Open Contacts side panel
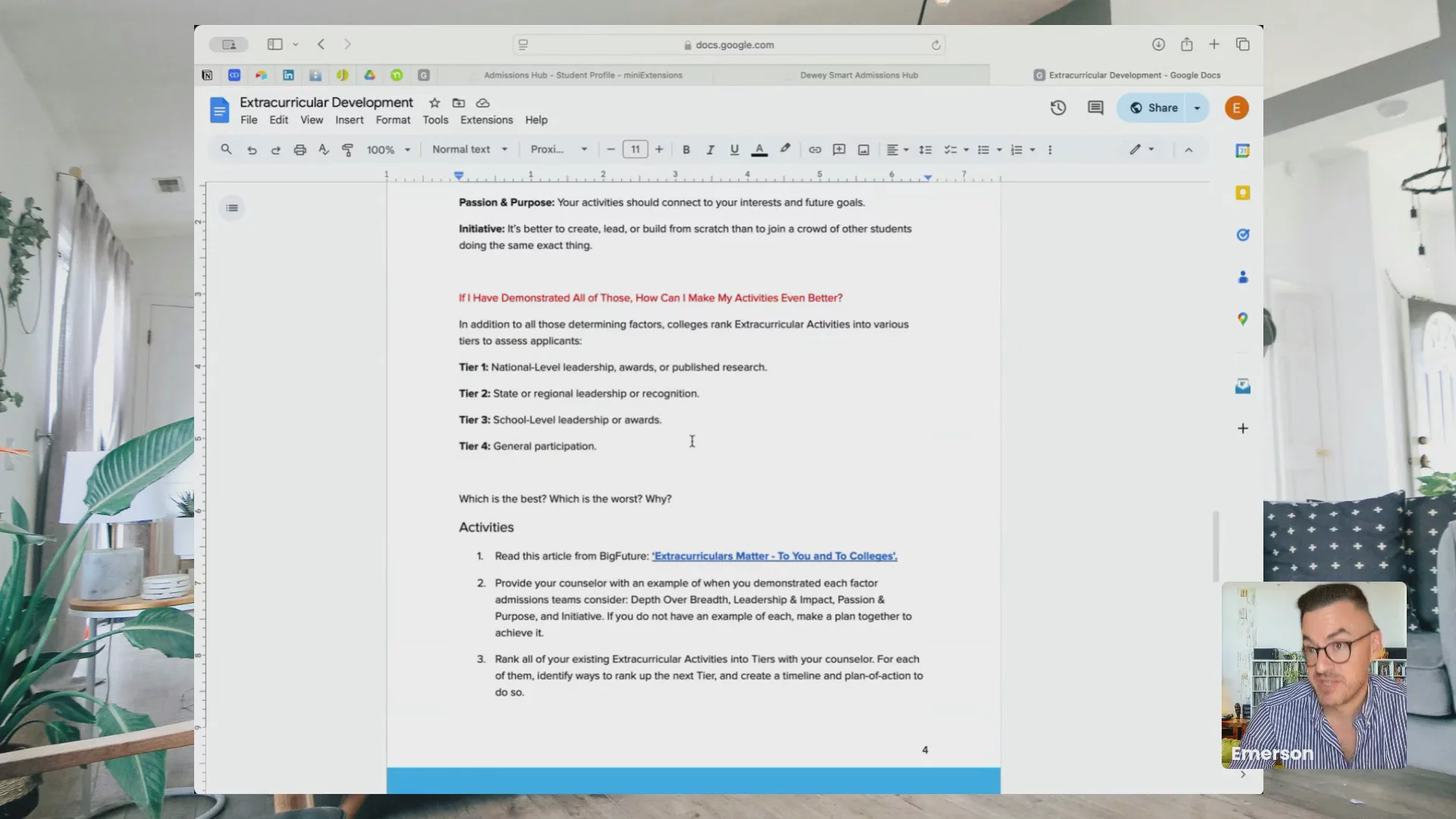The height and width of the screenshot is (819, 1456). tap(1242, 277)
